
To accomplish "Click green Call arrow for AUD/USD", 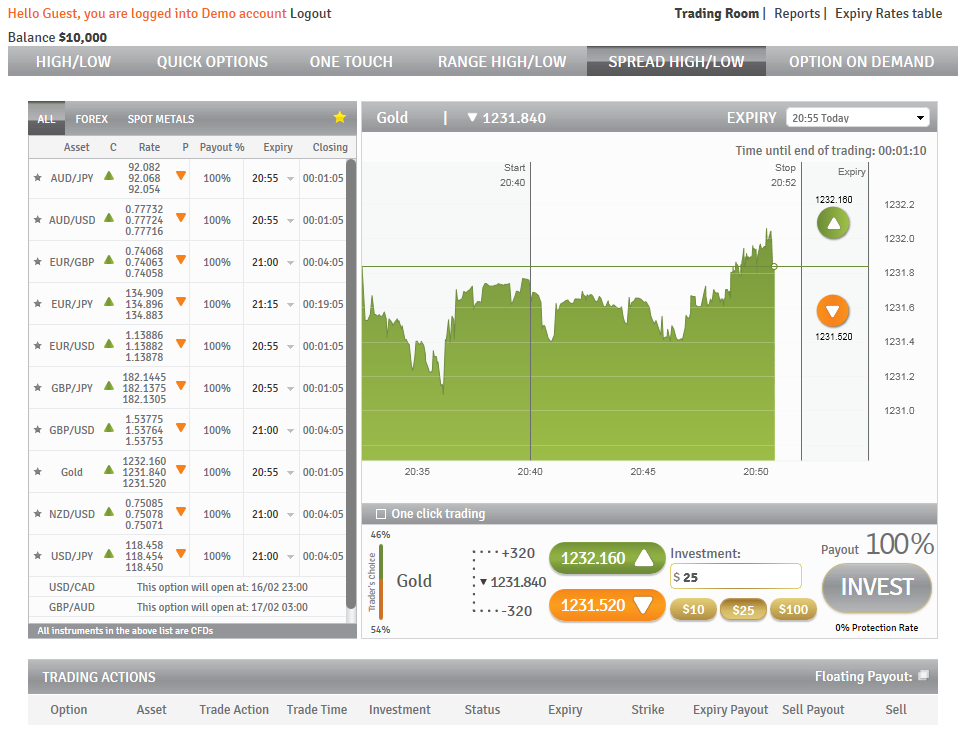I will pyautogui.click(x=109, y=218).
